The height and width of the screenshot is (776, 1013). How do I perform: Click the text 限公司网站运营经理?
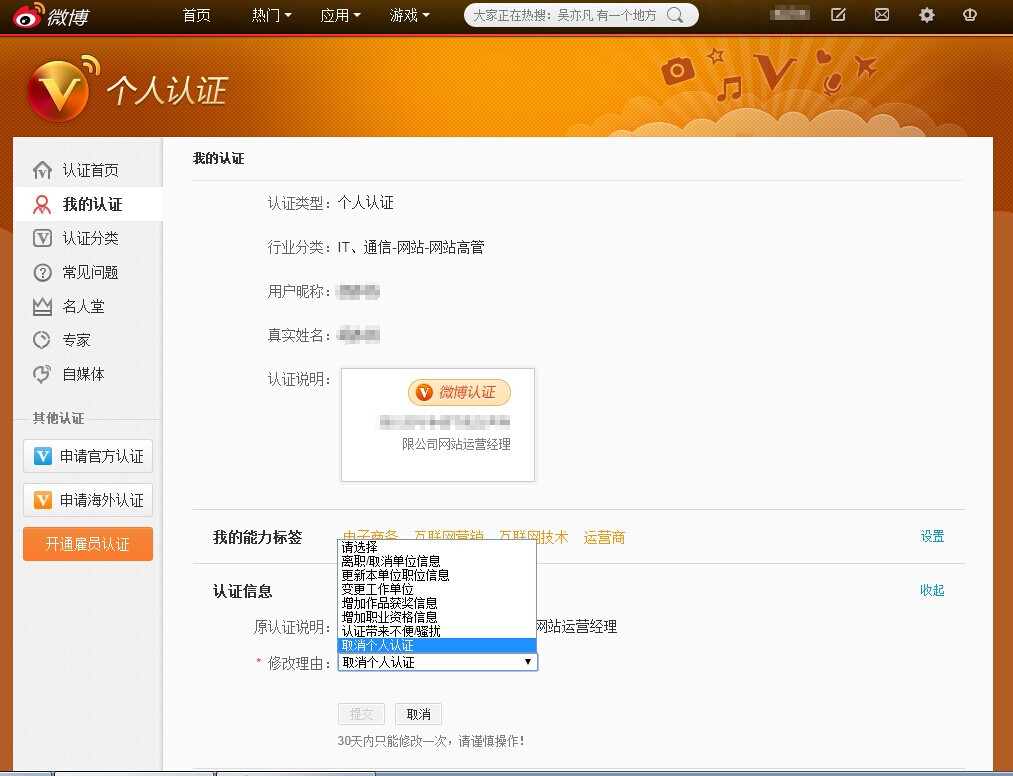click(456, 444)
